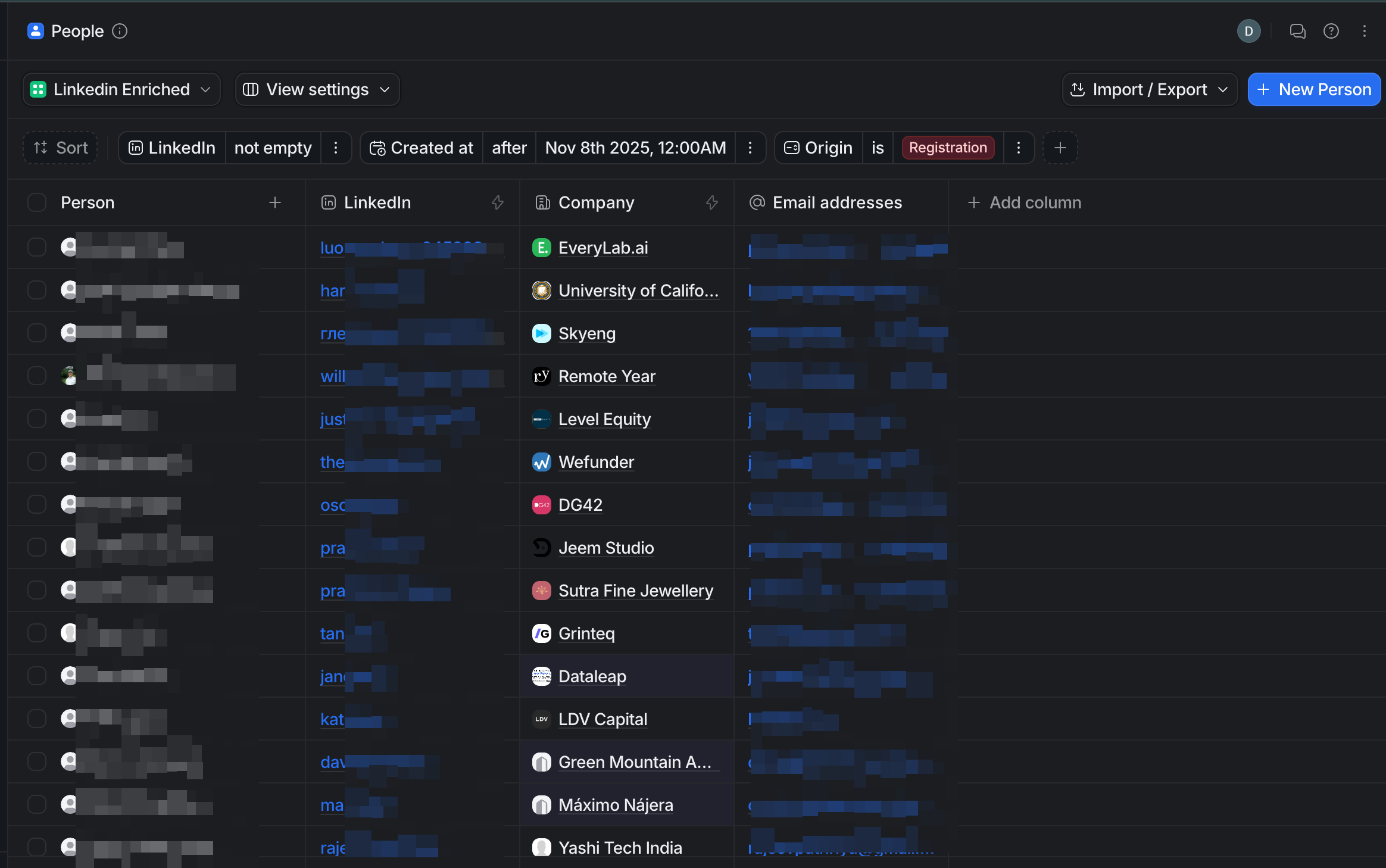Image resolution: width=1386 pixels, height=868 pixels.
Task: Open options for the Origin filter
Action: point(1019,148)
